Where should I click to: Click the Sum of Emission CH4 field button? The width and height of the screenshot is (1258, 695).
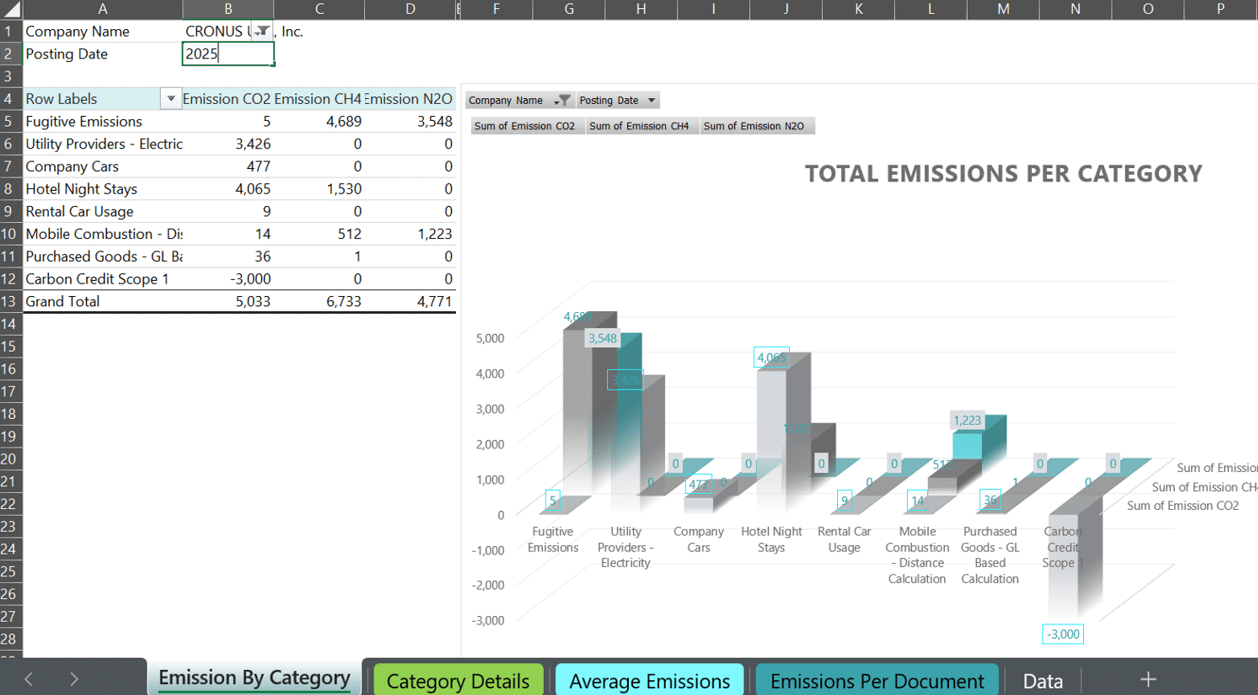coord(639,126)
